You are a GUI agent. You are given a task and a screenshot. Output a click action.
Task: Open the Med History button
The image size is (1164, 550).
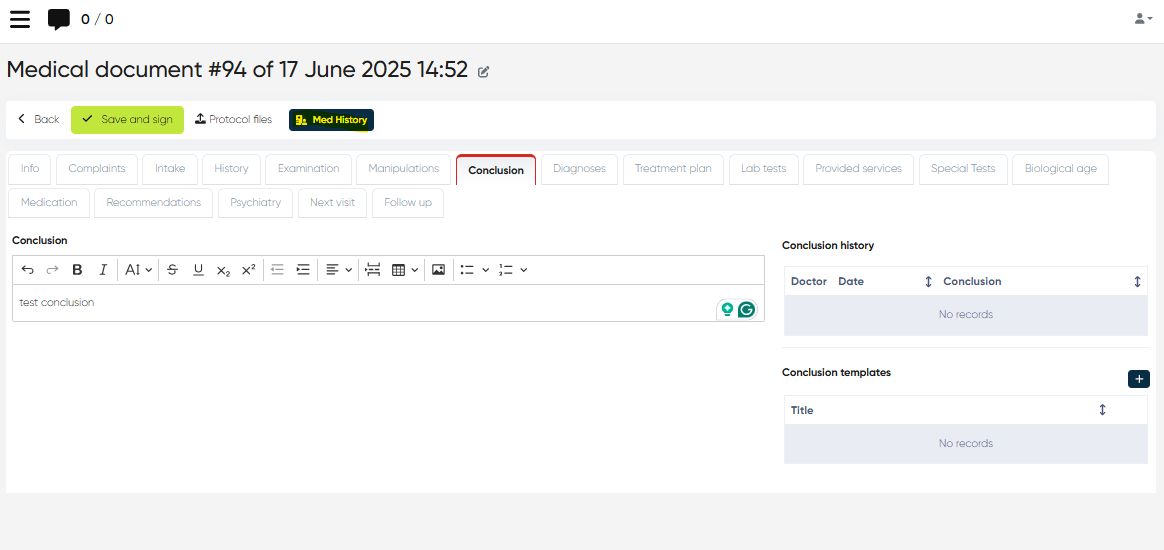point(331,120)
